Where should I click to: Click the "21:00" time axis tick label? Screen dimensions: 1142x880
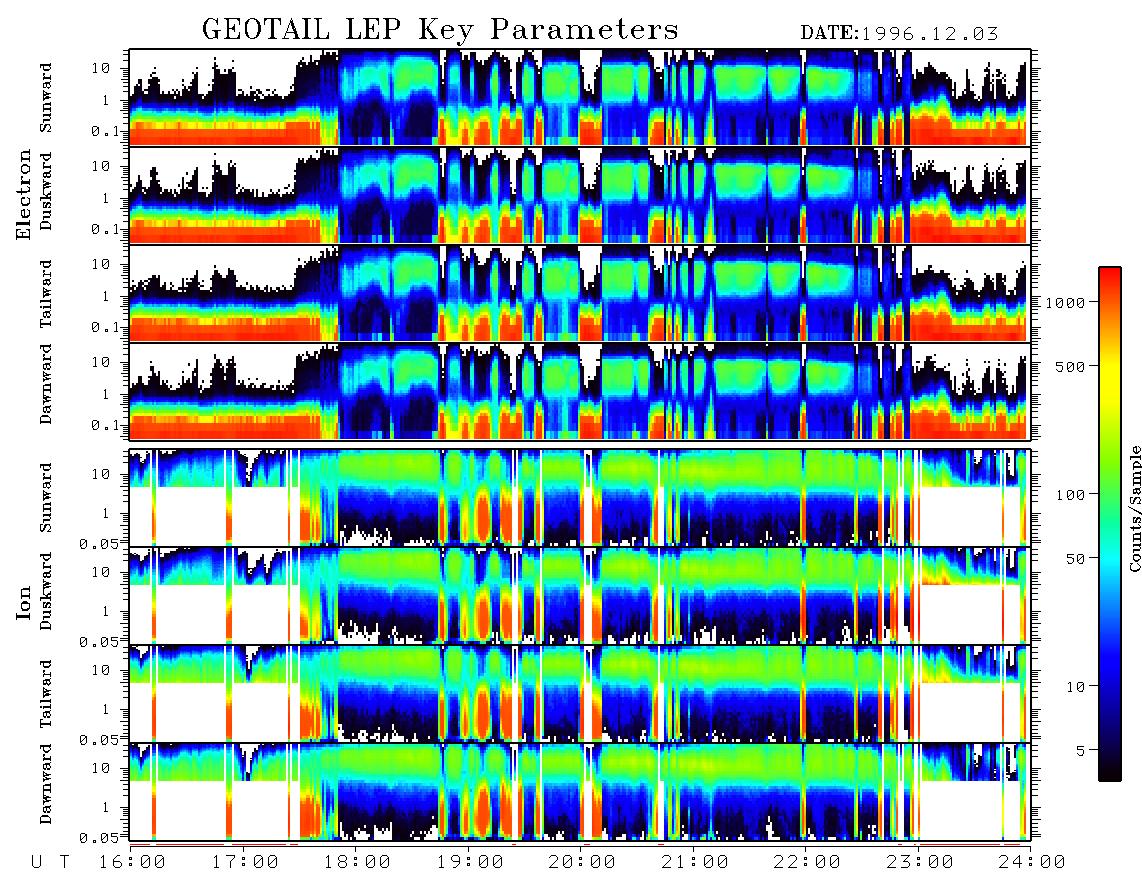click(695, 862)
